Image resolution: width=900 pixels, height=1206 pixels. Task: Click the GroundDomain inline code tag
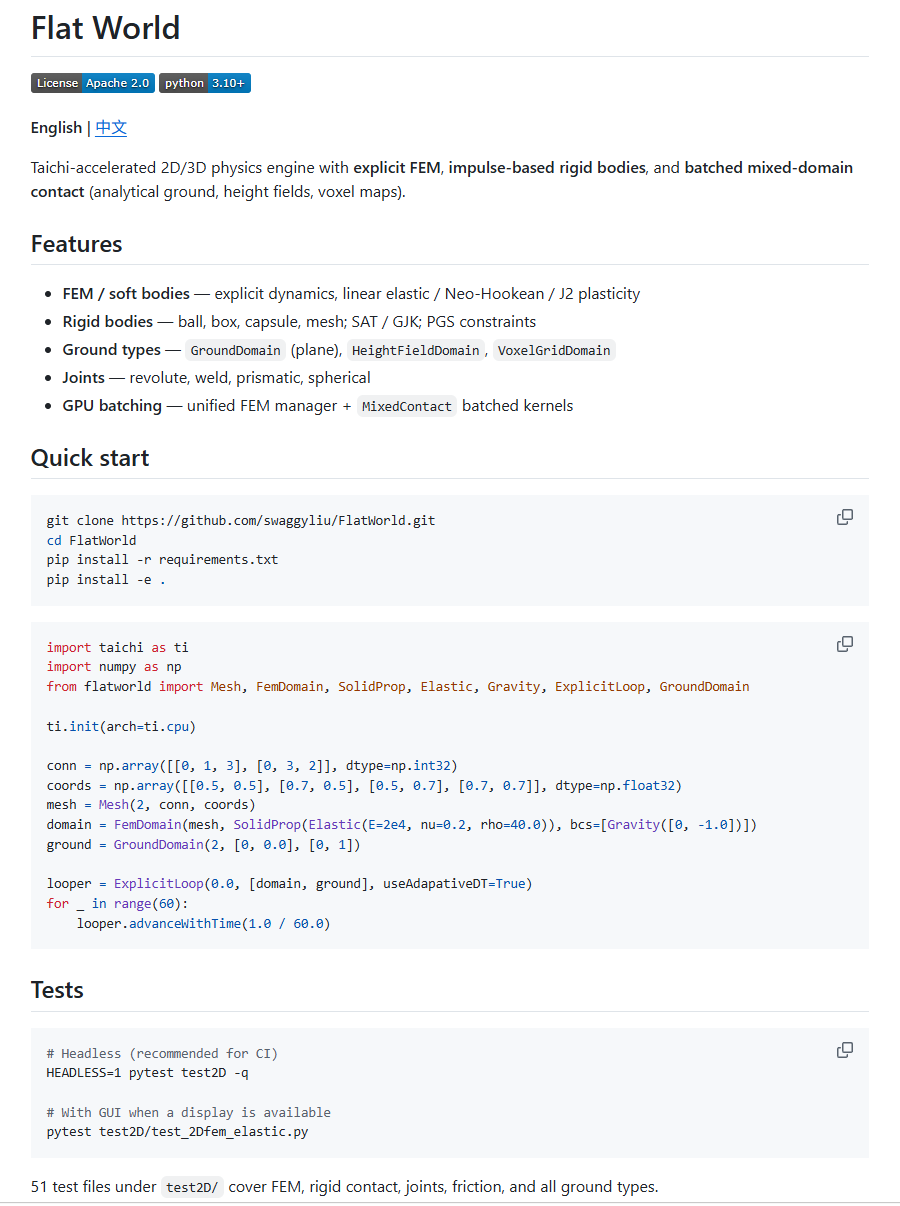[235, 350]
